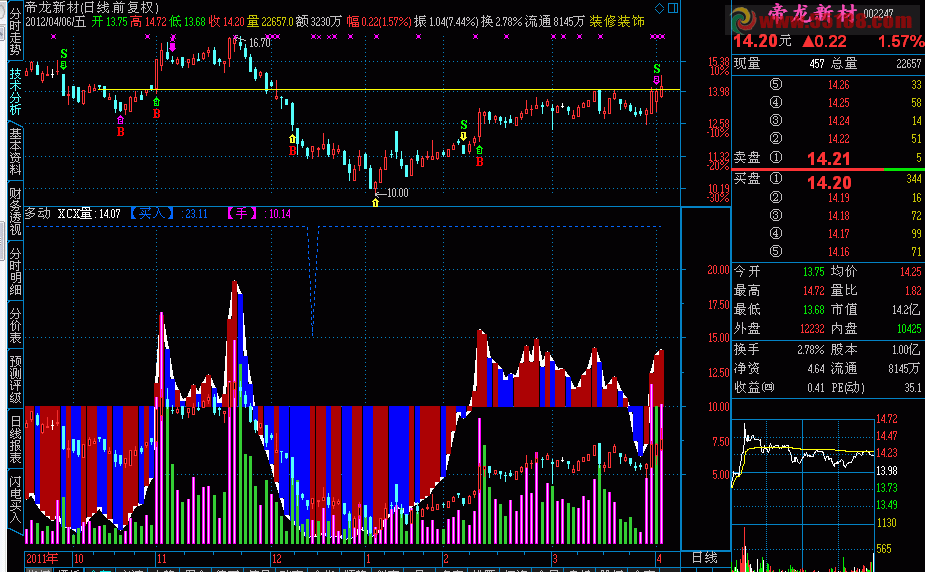Click month 3 on the time axis

(555, 558)
